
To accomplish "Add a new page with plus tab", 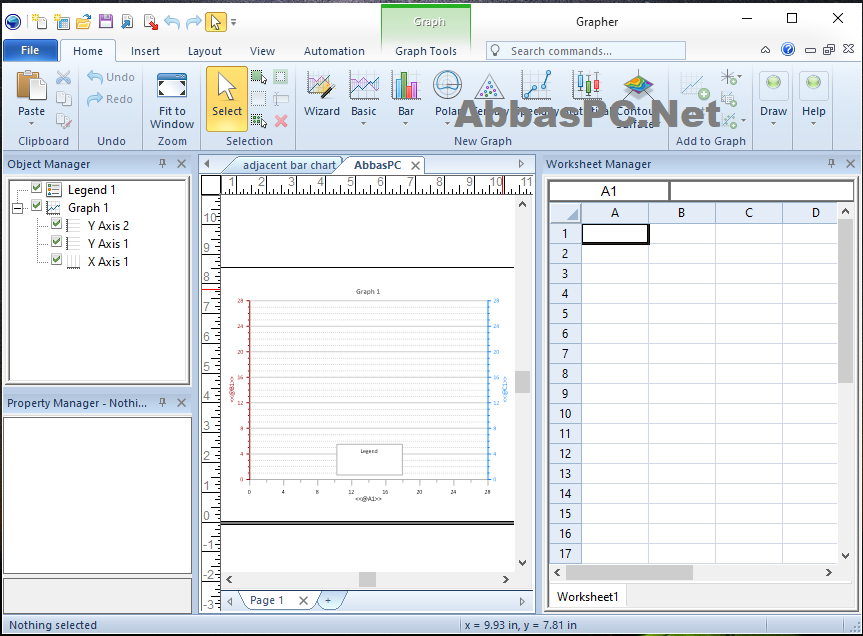I will (328, 600).
